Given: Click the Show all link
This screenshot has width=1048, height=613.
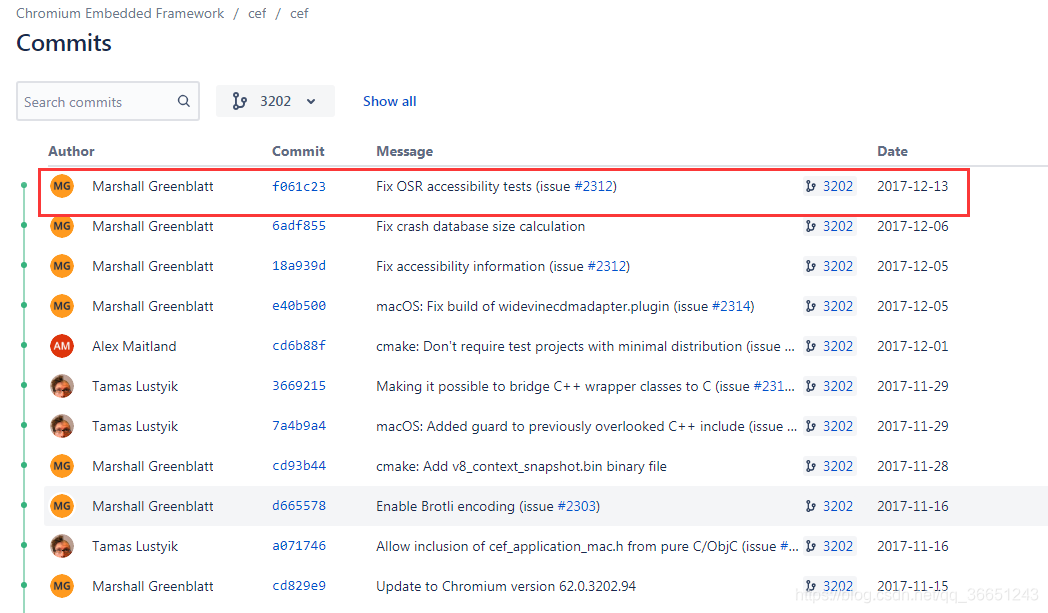Looking at the screenshot, I should pyautogui.click(x=389, y=101).
